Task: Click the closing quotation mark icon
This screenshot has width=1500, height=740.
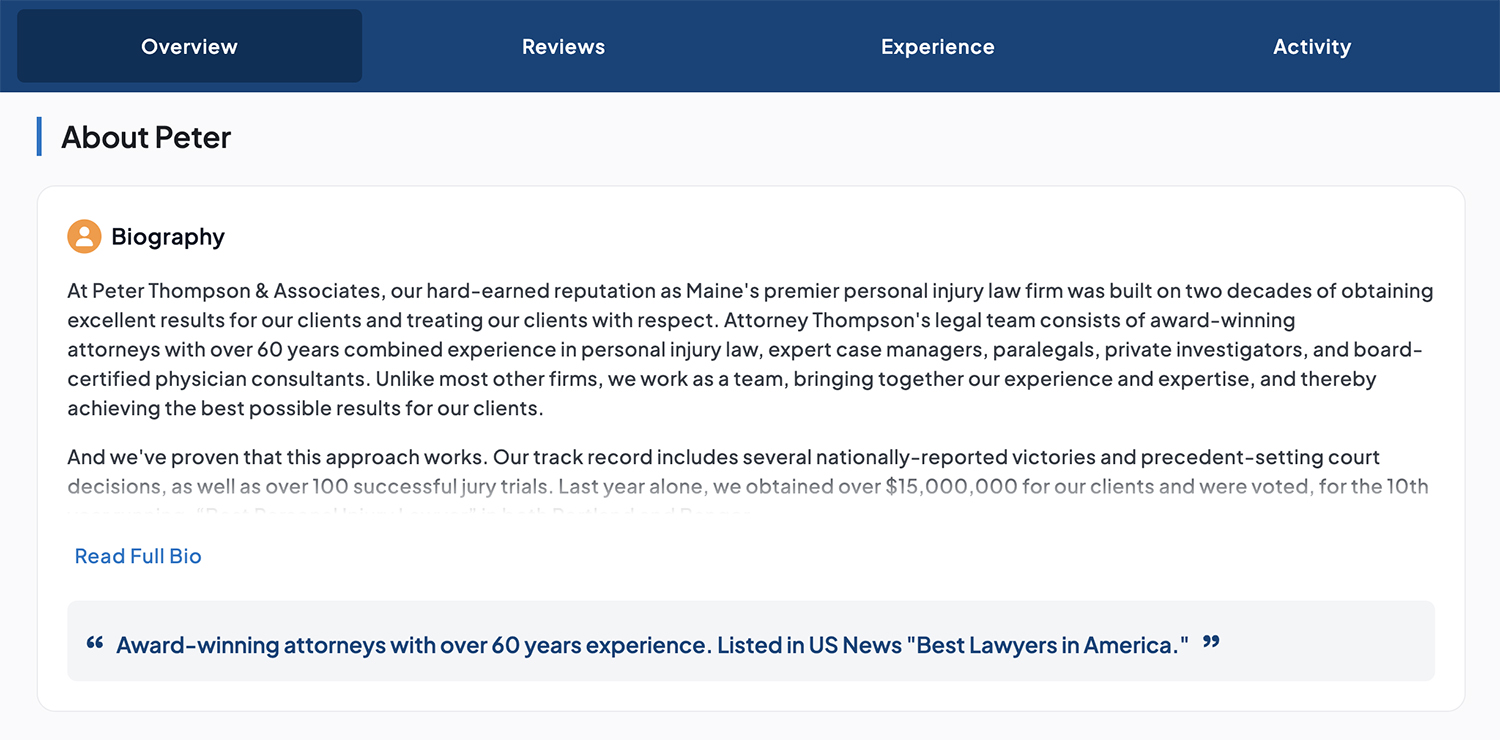Action: click(x=1211, y=643)
